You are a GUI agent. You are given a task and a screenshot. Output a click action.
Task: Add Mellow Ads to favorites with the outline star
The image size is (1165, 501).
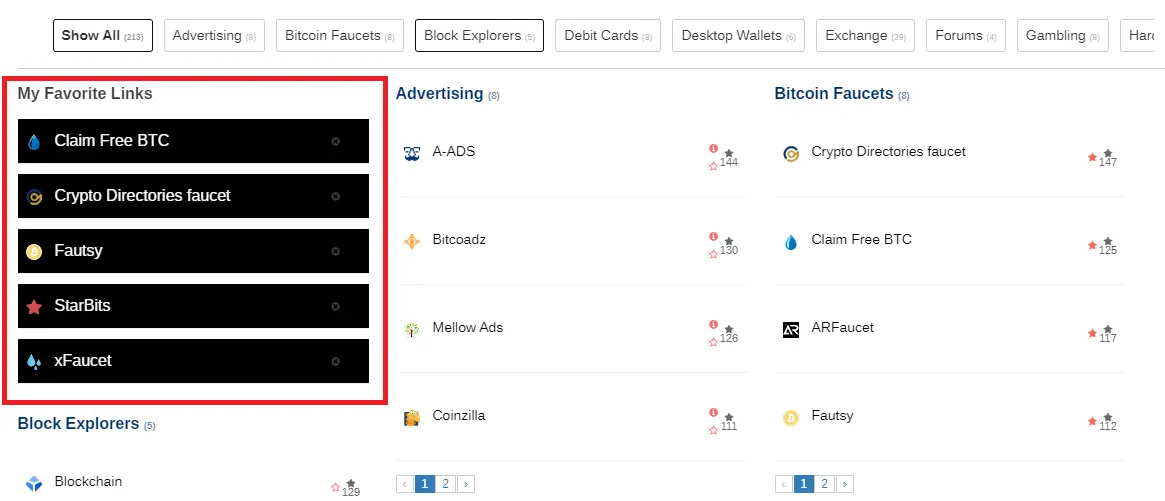coord(713,342)
